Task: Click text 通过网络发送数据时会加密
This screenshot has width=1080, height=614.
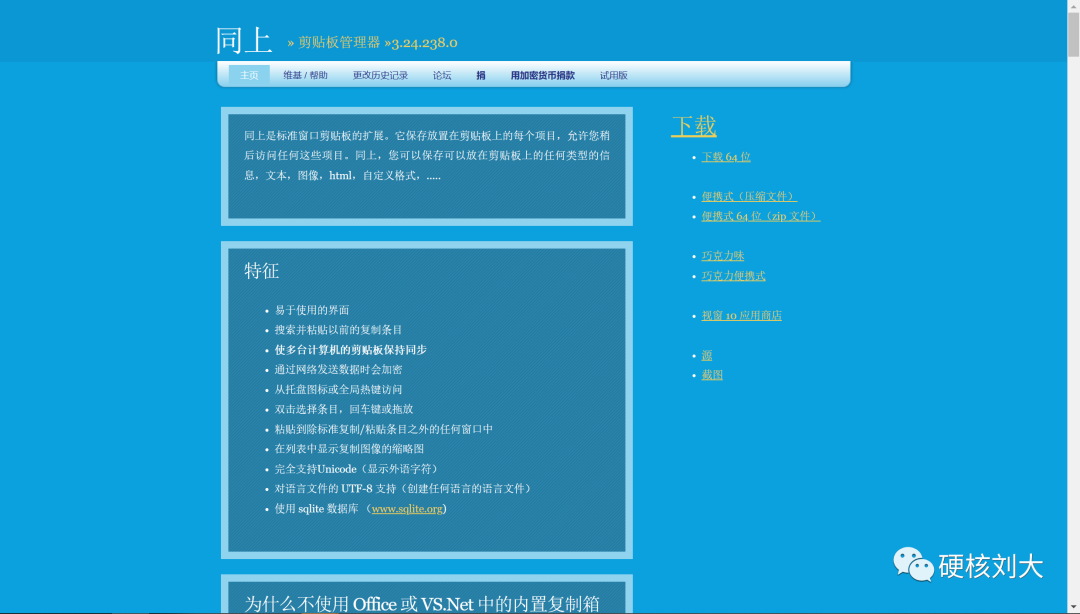Action: coord(338,369)
